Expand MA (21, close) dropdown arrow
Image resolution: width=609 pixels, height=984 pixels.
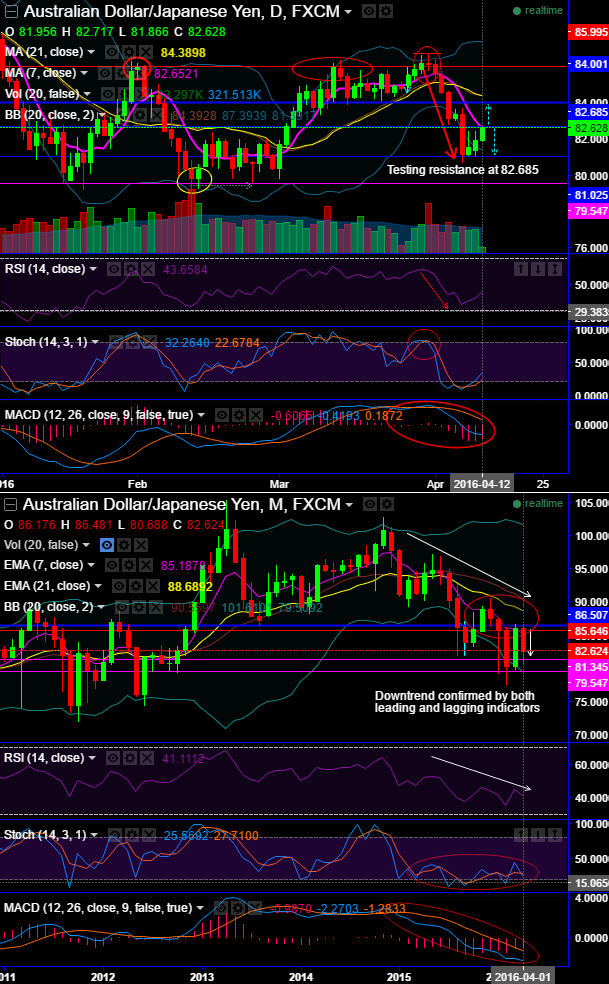pyautogui.click(x=91, y=52)
